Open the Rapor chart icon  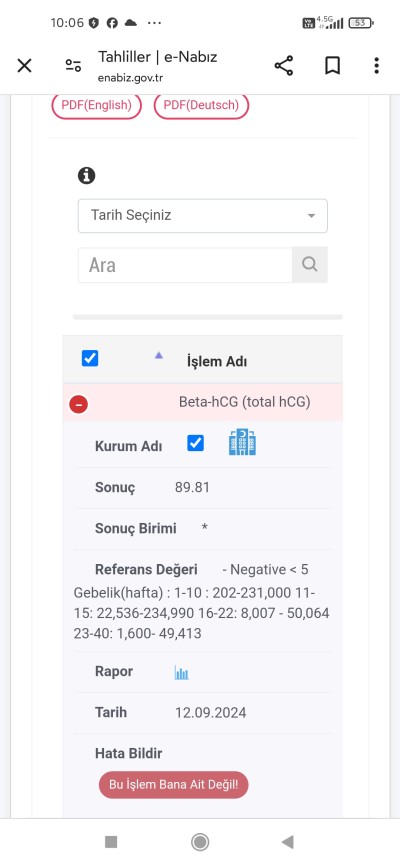(x=181, y=672)
